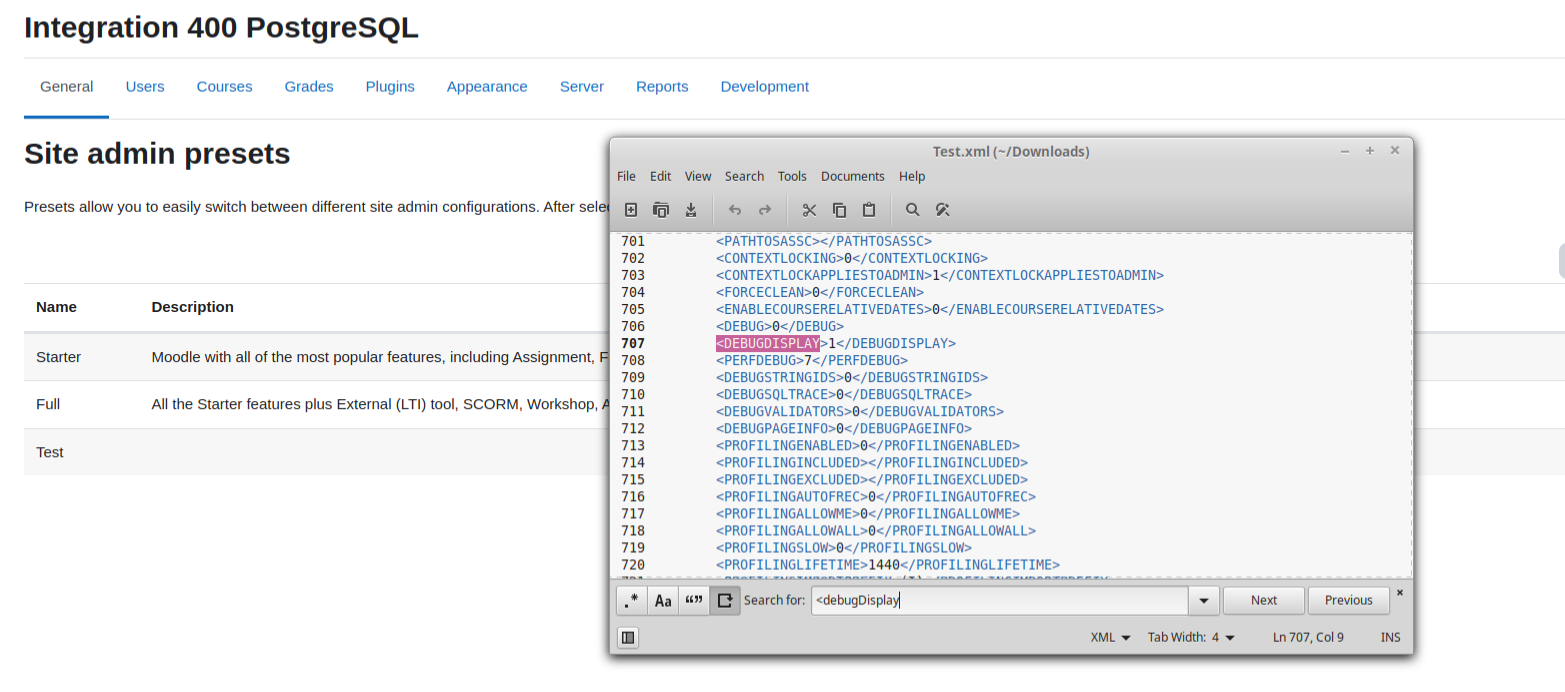Toggle the side pane icon in statusbar
Viewport: 1565px width, 692px height.
point(628,637)
